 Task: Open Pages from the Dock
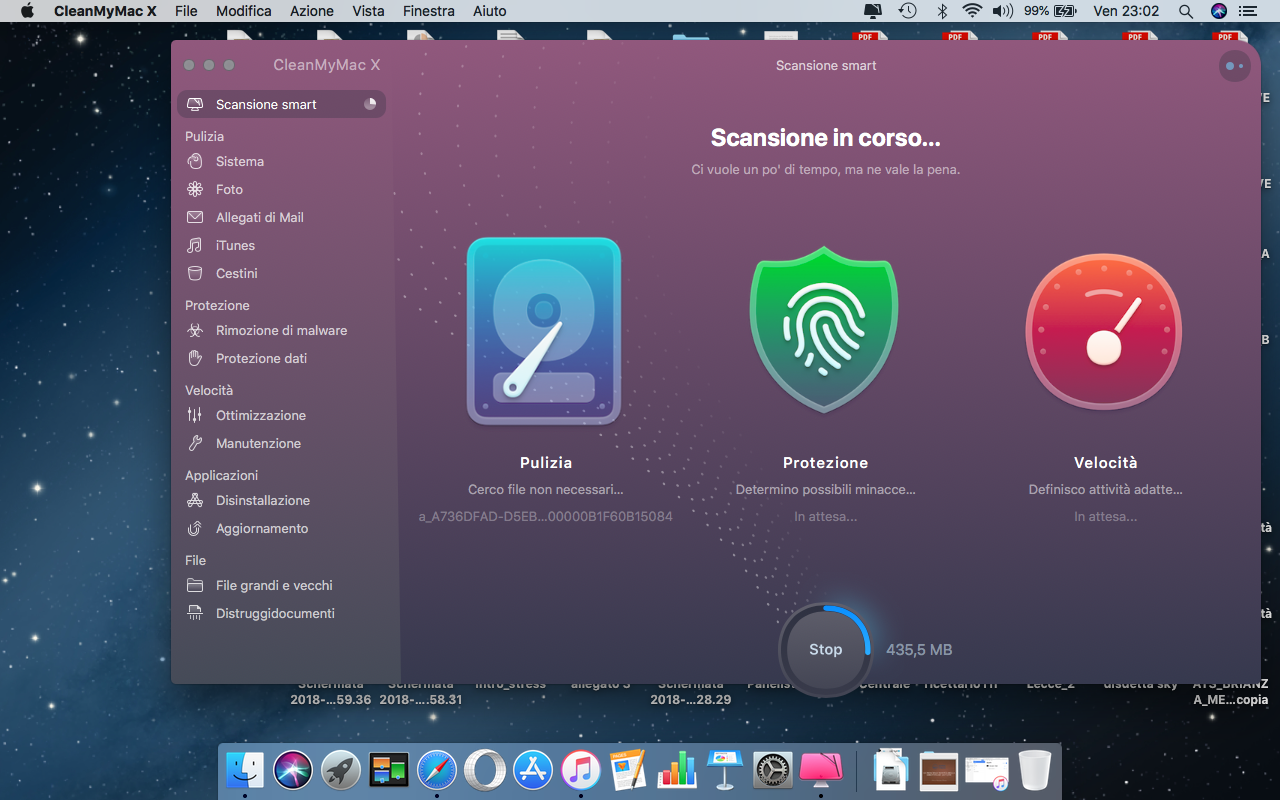click(x=629, y=770)
